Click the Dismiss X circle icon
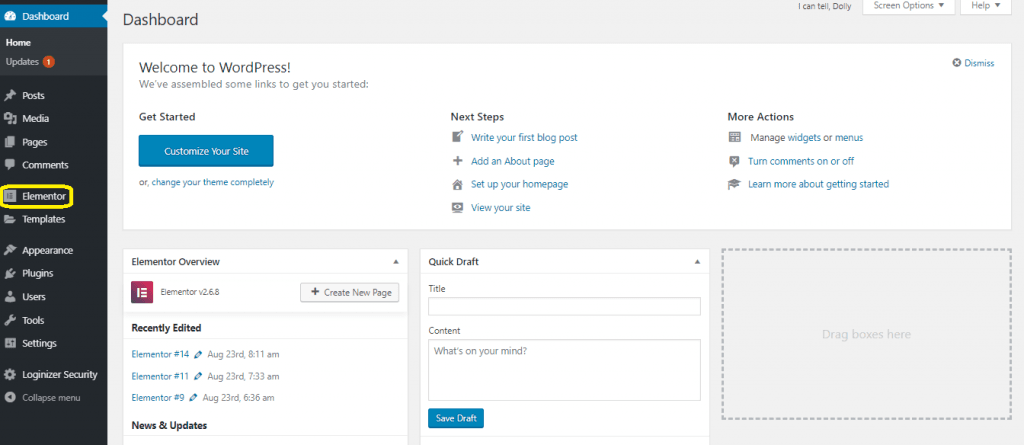 957,63
